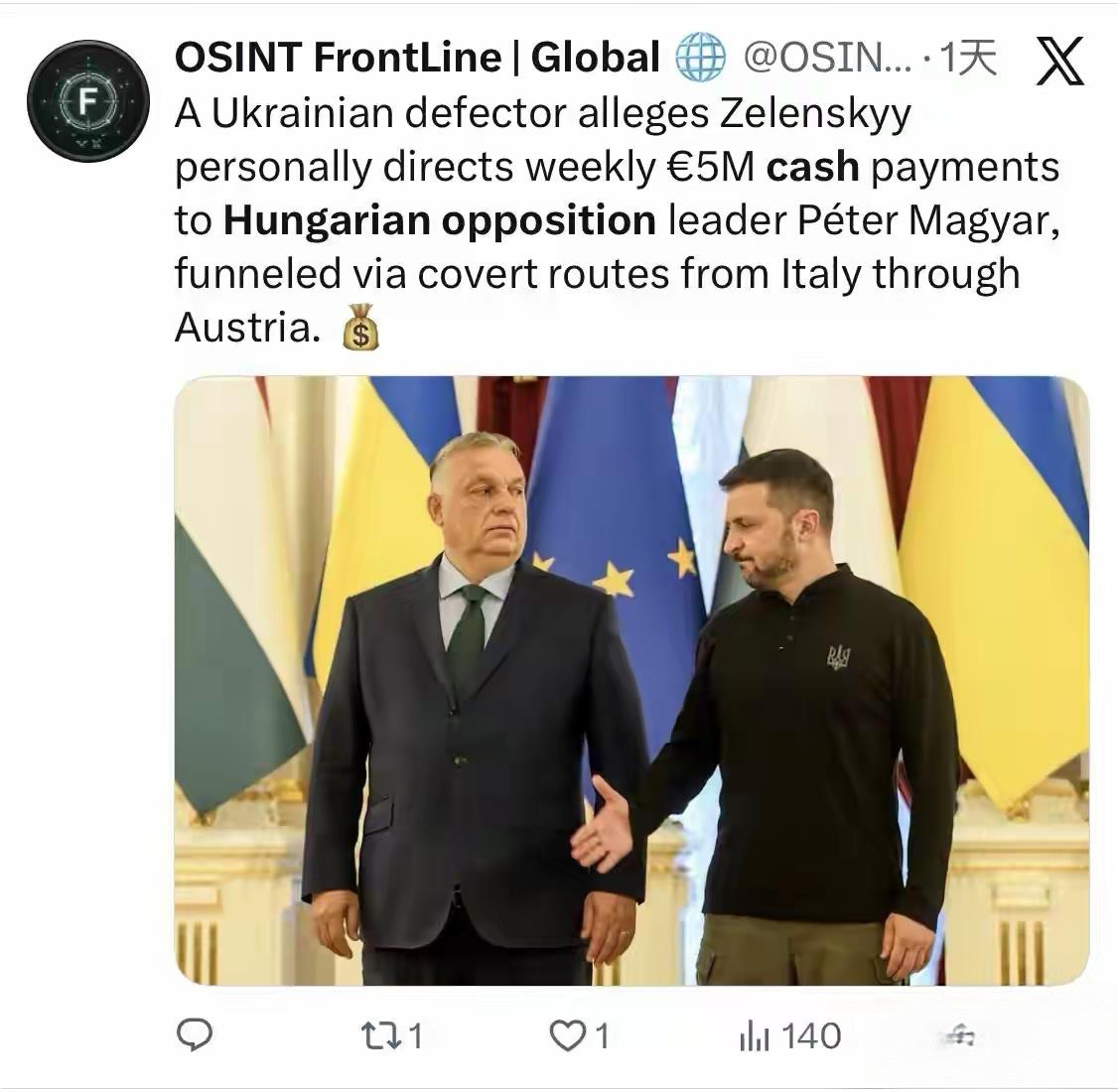
Task: Click the bold "Hungarian opposition" text
Action: (x=440, y=219)
